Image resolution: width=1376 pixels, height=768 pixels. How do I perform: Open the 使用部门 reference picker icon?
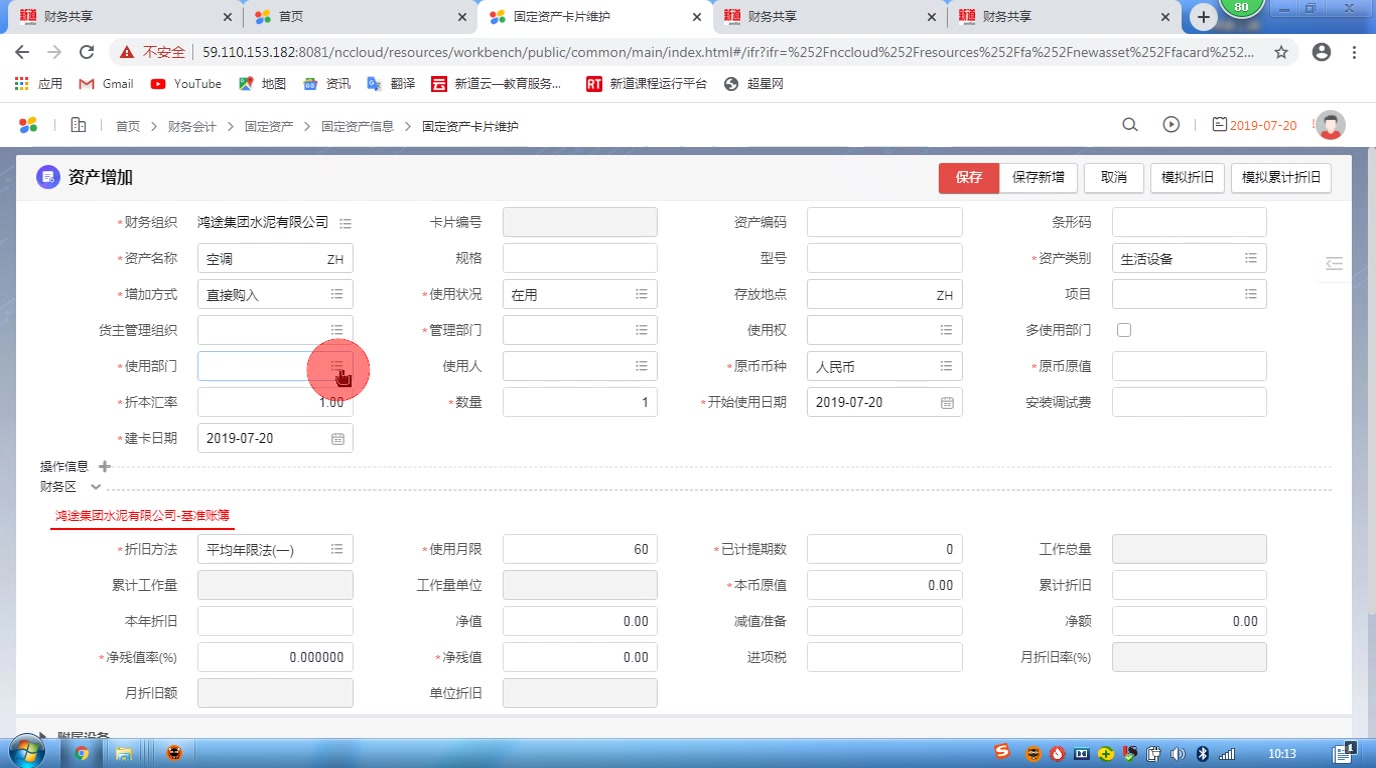coord(337,366)
